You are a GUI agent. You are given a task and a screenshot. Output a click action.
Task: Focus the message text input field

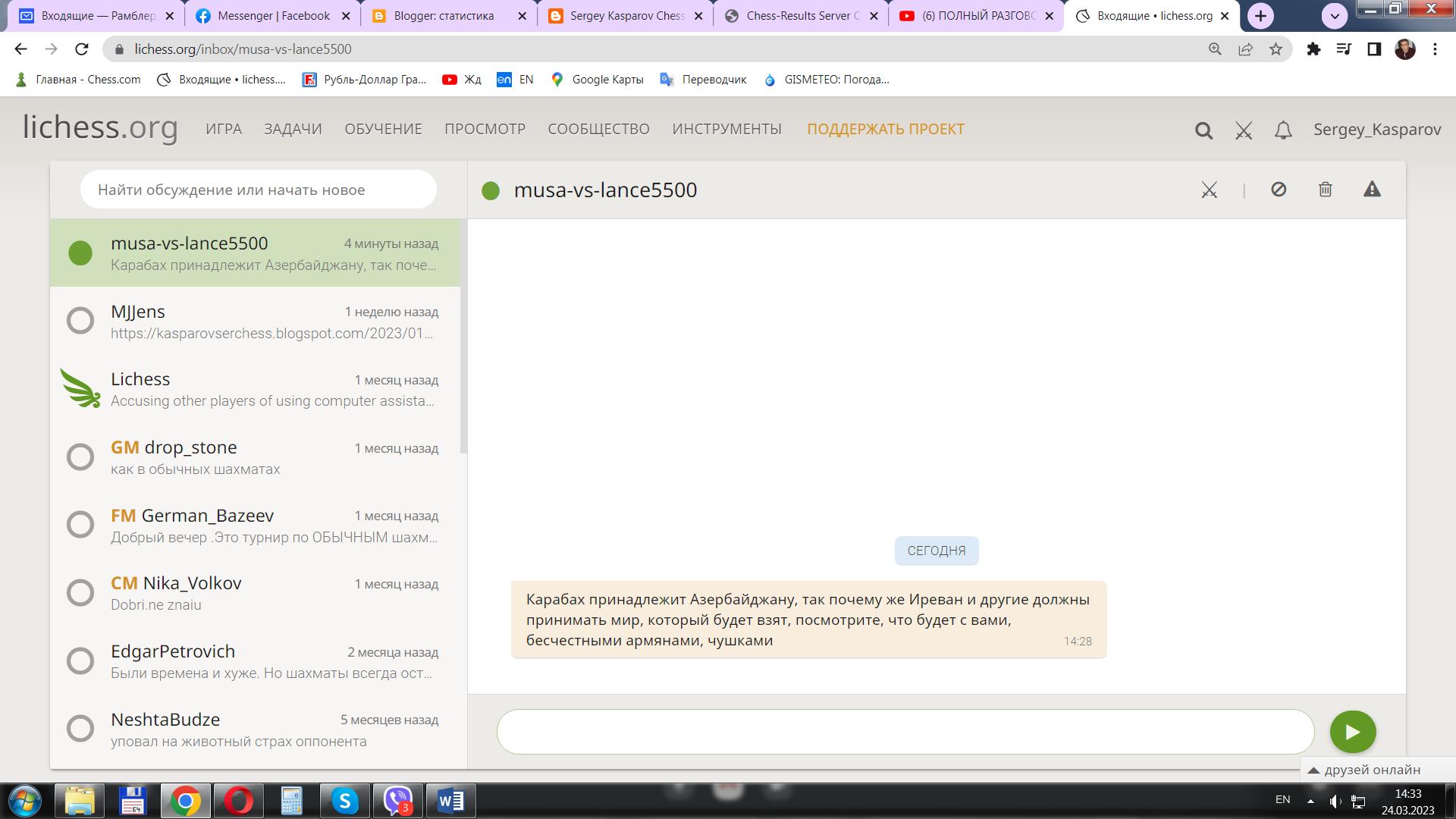(905, 732)
